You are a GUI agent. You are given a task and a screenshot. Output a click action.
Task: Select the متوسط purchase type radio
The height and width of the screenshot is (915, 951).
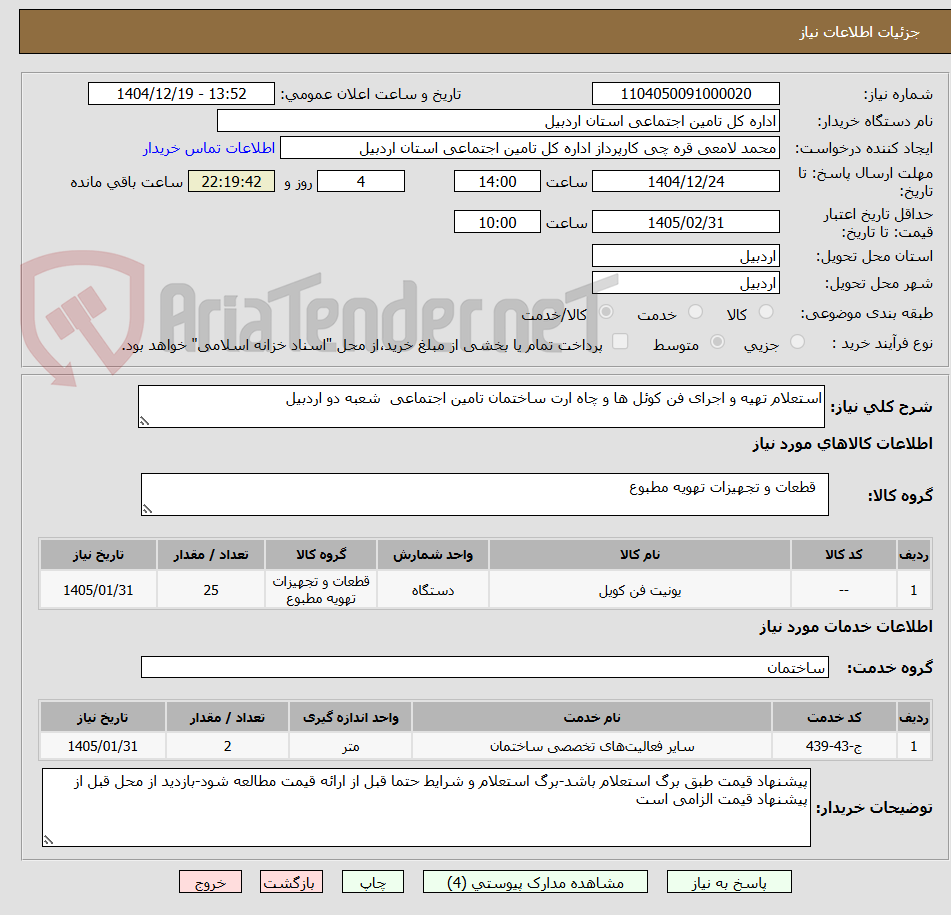pos(717,342)
